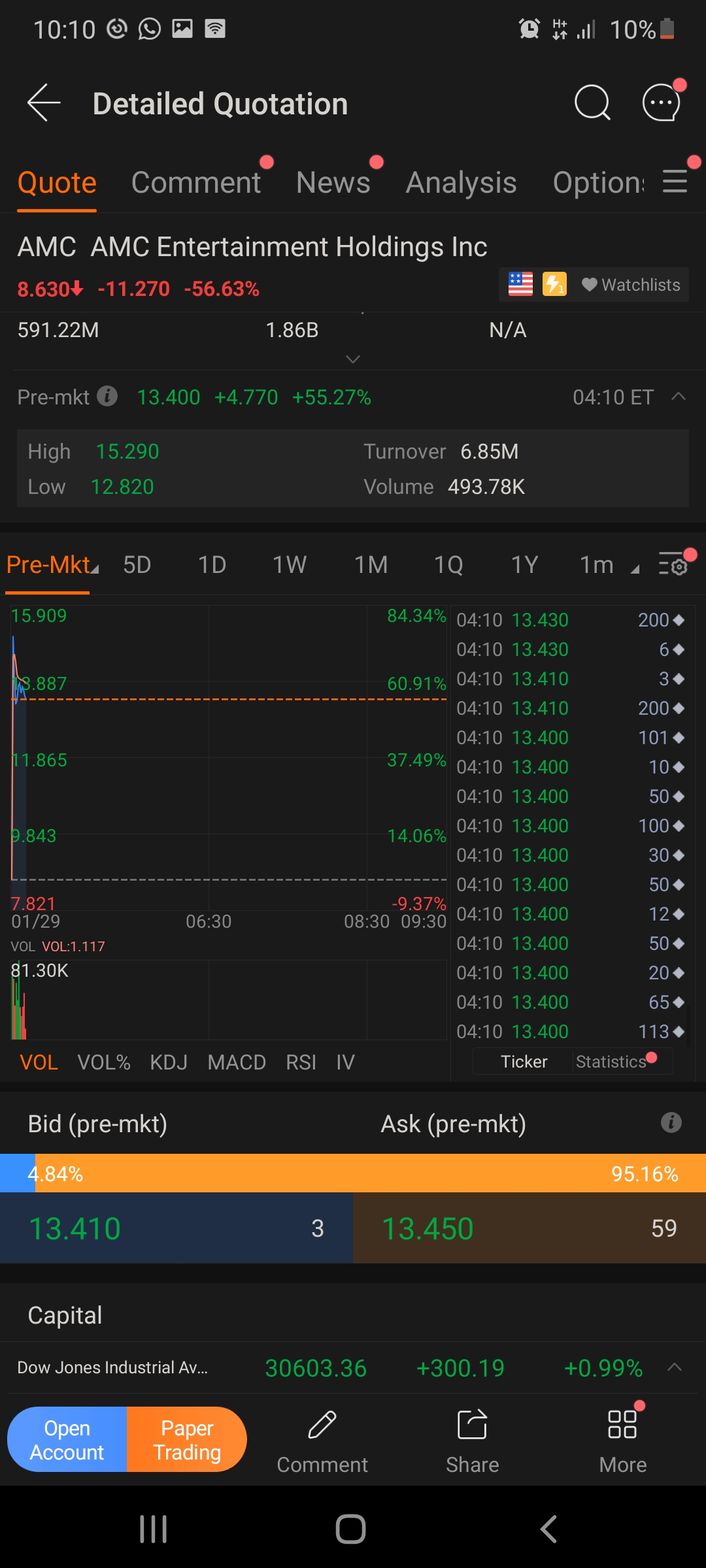This screenshot has height=1568, width=706.
Task: Select the 1W chart period
Action: (x=290, y=564)
